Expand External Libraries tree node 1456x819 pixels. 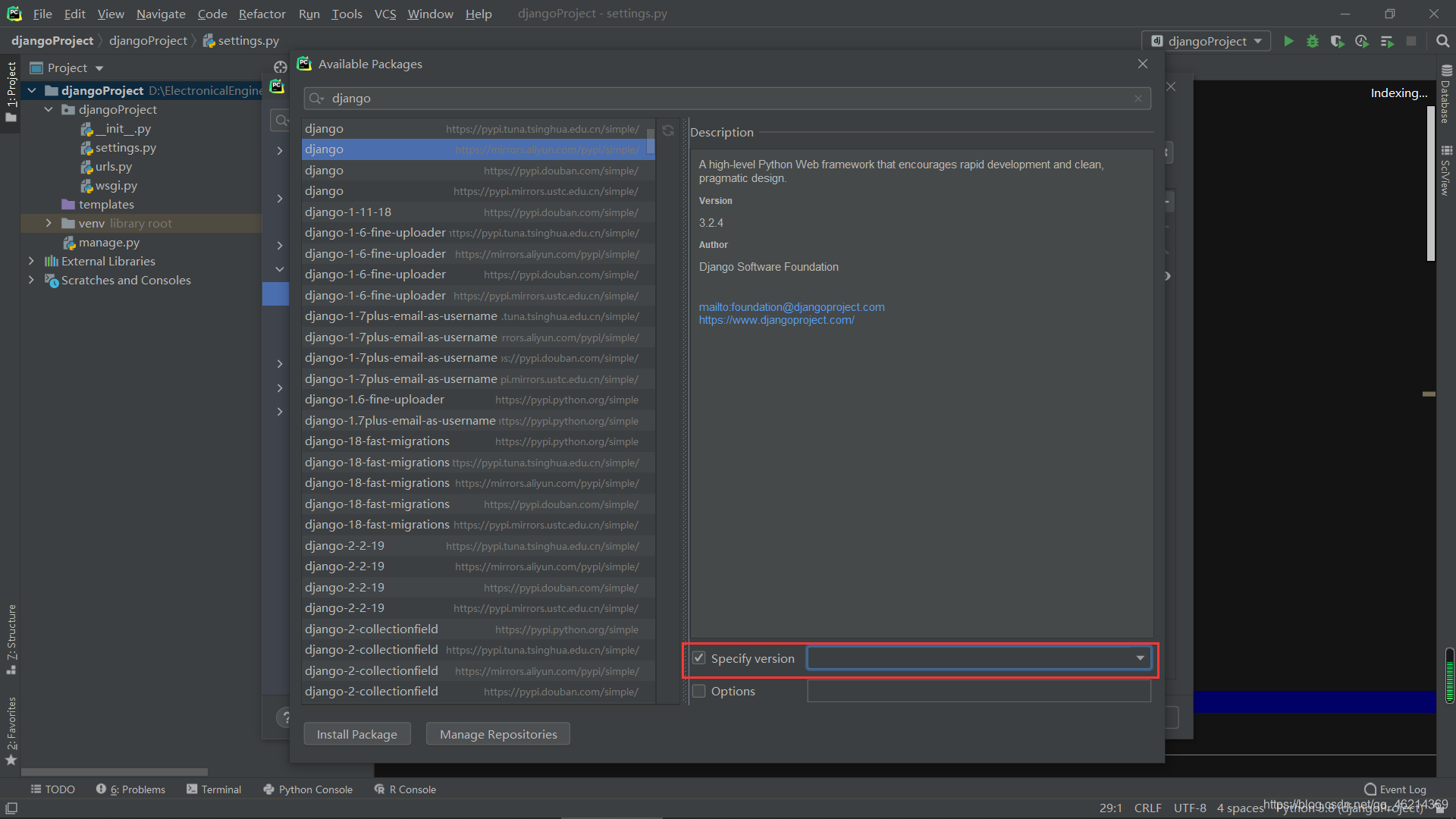(x=31, y=261)
